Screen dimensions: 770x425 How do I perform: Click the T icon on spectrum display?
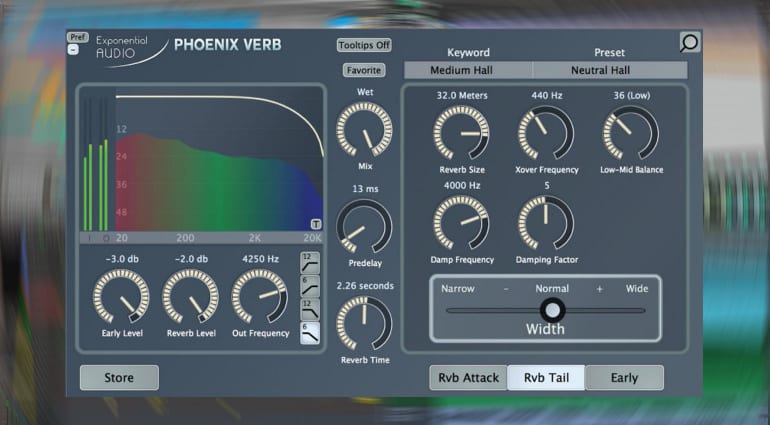pyautogui.click(x=316, y=224)
